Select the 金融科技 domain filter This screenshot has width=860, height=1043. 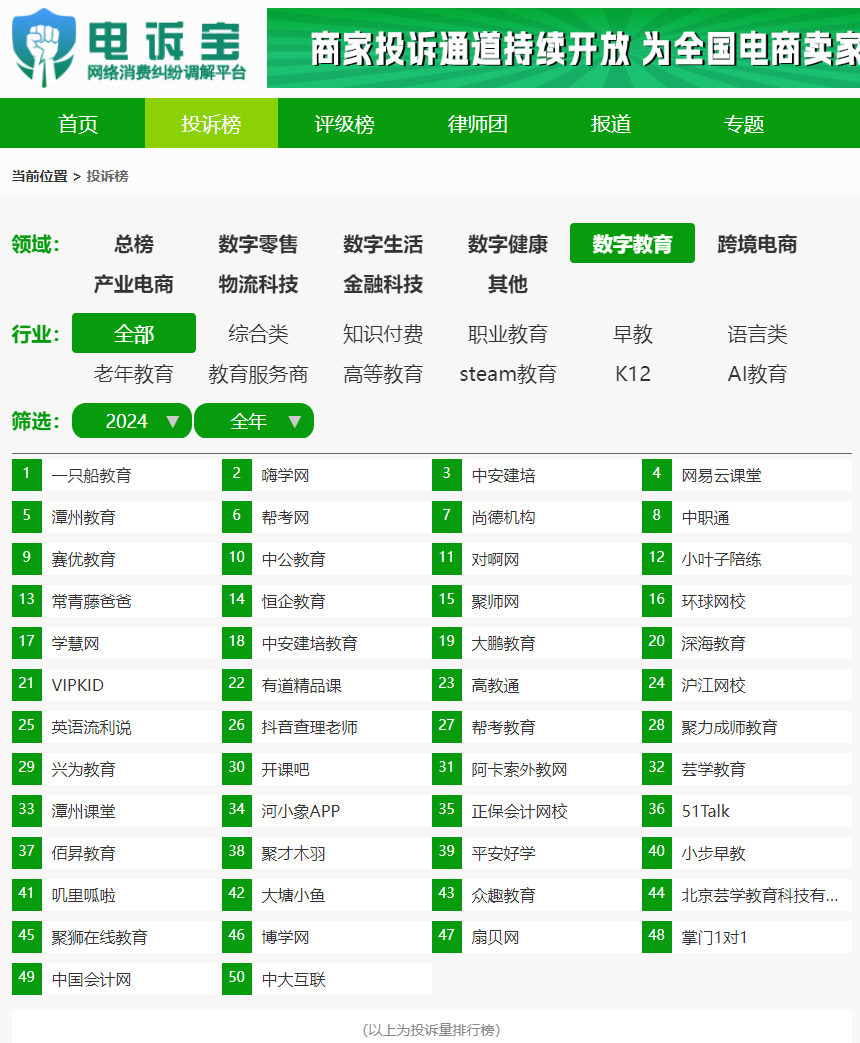click(383, 284)
